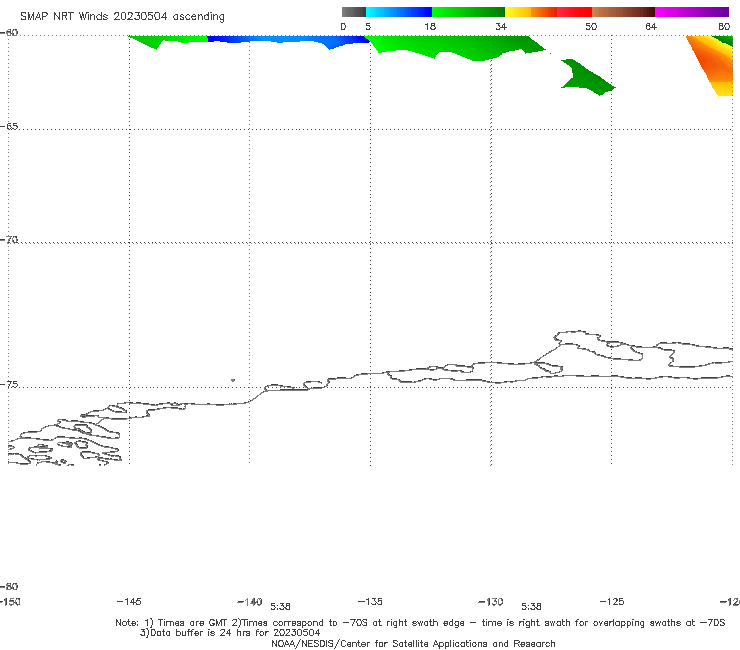Click the latitude label -75
740x650 pixels.
(x=9, y=385)
